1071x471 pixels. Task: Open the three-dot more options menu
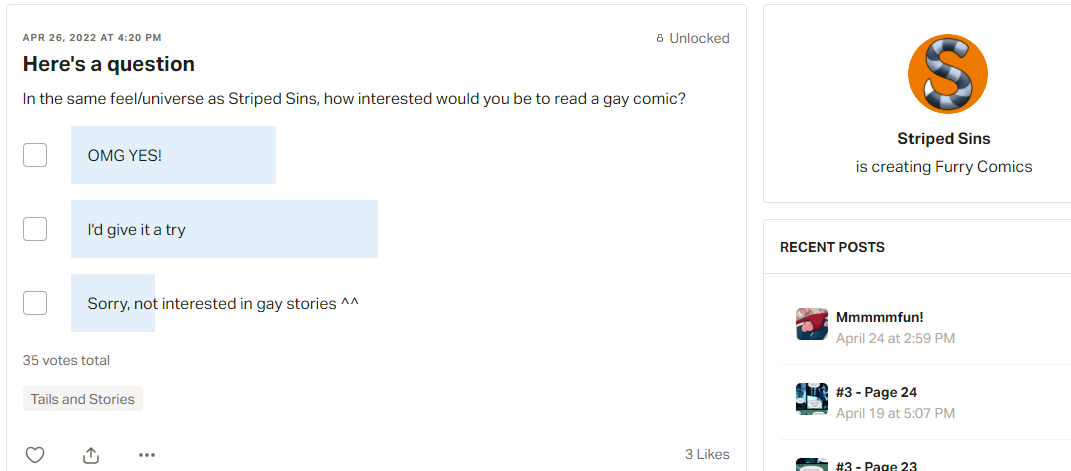point(147,455)
